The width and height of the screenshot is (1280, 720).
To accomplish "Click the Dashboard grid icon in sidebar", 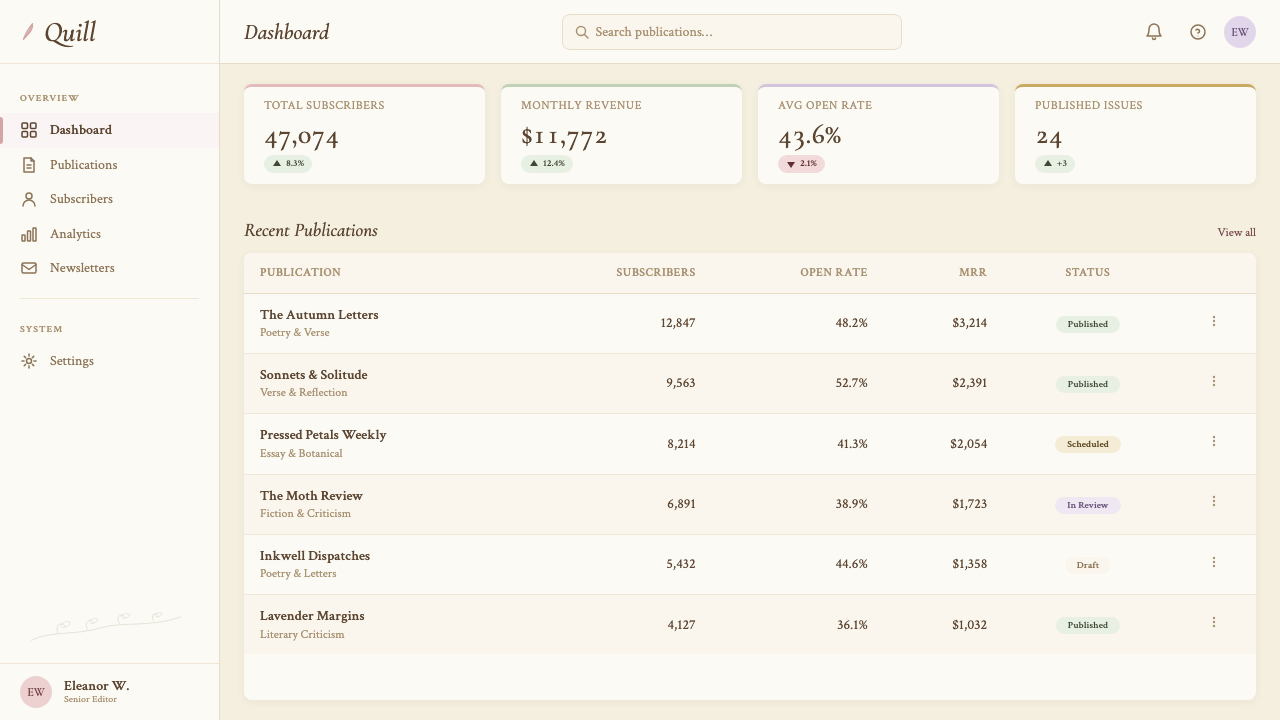I will click(x=29, y=130).
